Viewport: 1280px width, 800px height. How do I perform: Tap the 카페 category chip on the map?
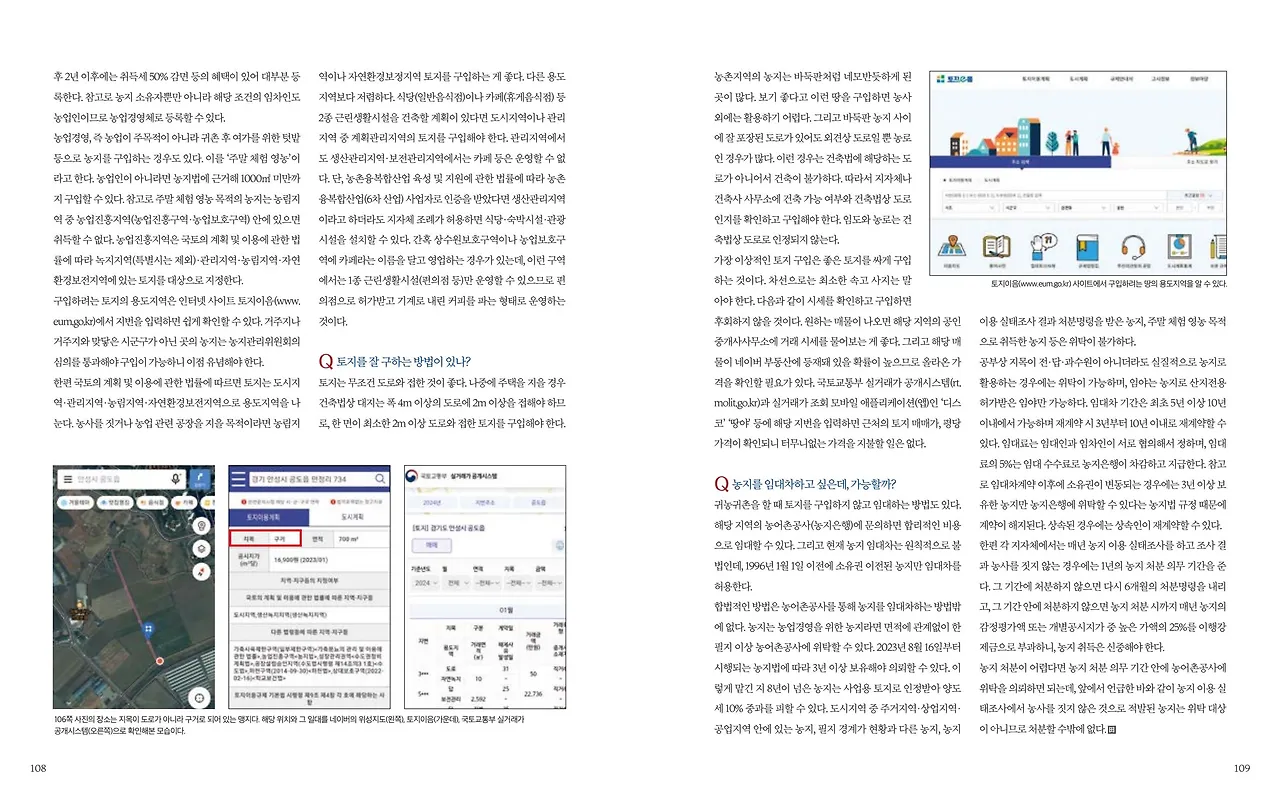click(x=185, y=501)
